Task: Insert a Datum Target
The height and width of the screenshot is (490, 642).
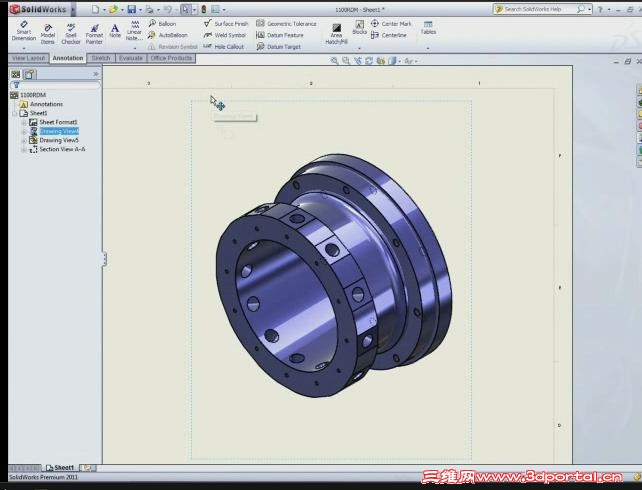Action: point(279,47)
